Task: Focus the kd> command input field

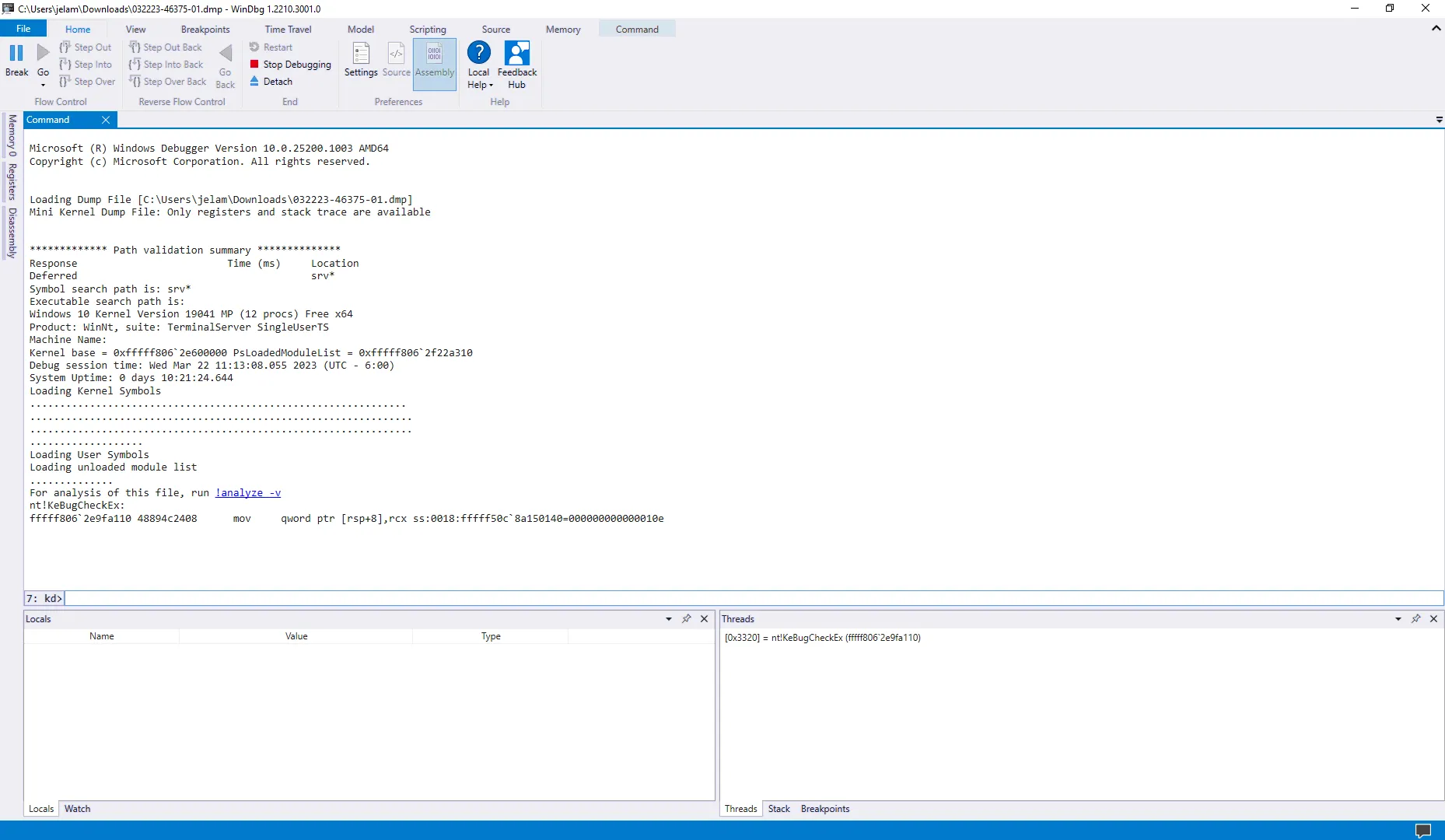Action: point(747,599)
